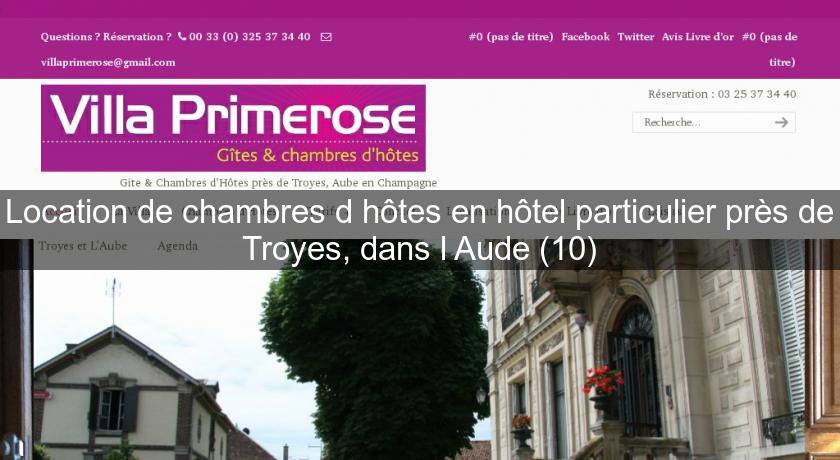Open the Agenda menu item
Image resolution: width=840 pixels, height=460 pixels.
tap(177, 246)
